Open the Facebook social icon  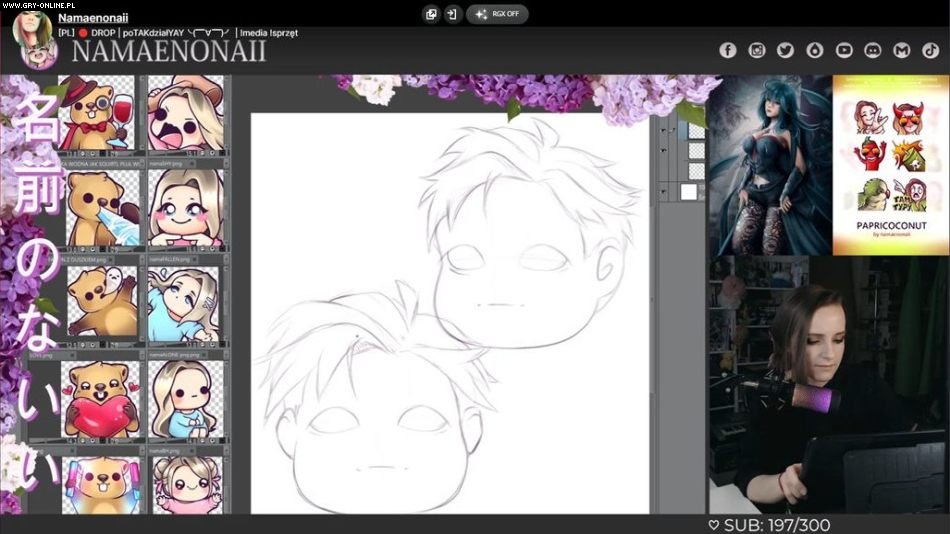(x=728, y=50)
